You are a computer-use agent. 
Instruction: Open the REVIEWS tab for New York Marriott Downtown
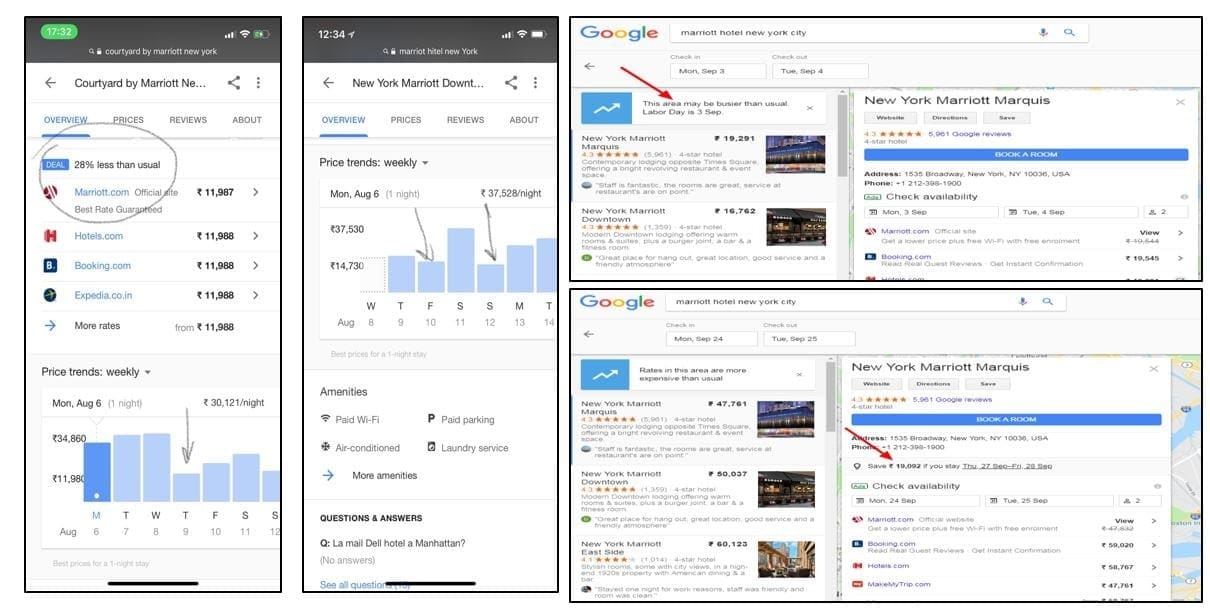(465, 120)
